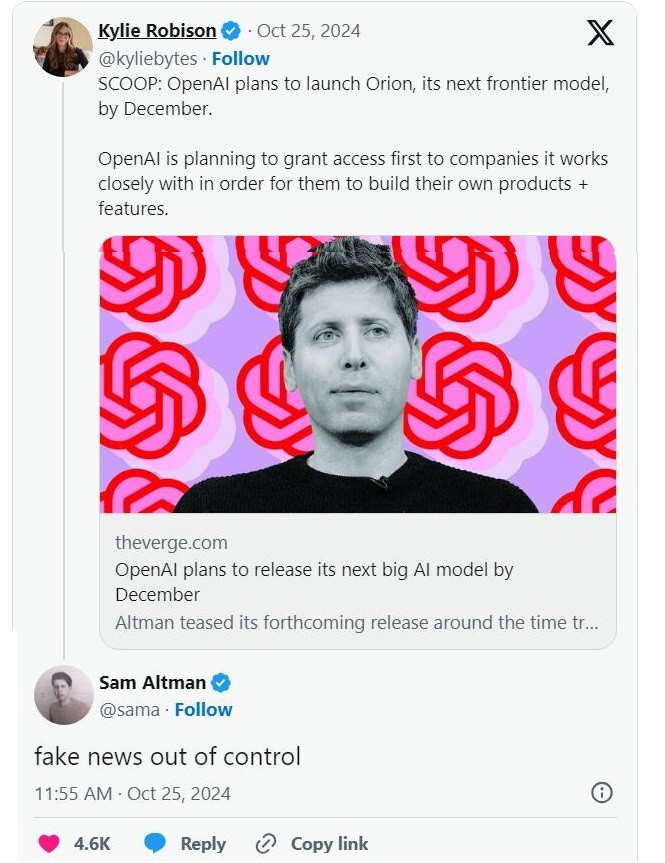Click the X logo icon

(600, 32)
